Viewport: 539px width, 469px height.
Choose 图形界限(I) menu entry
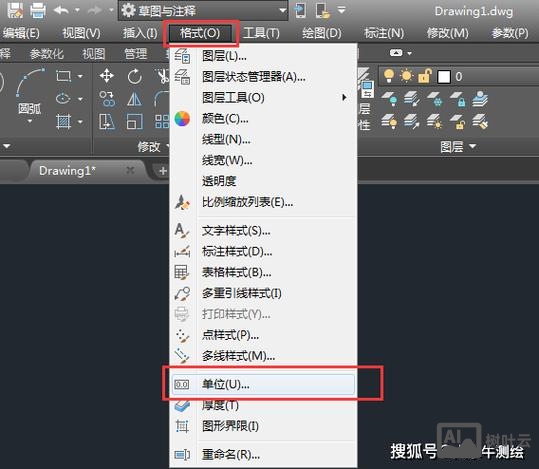[x=263, y=426]
